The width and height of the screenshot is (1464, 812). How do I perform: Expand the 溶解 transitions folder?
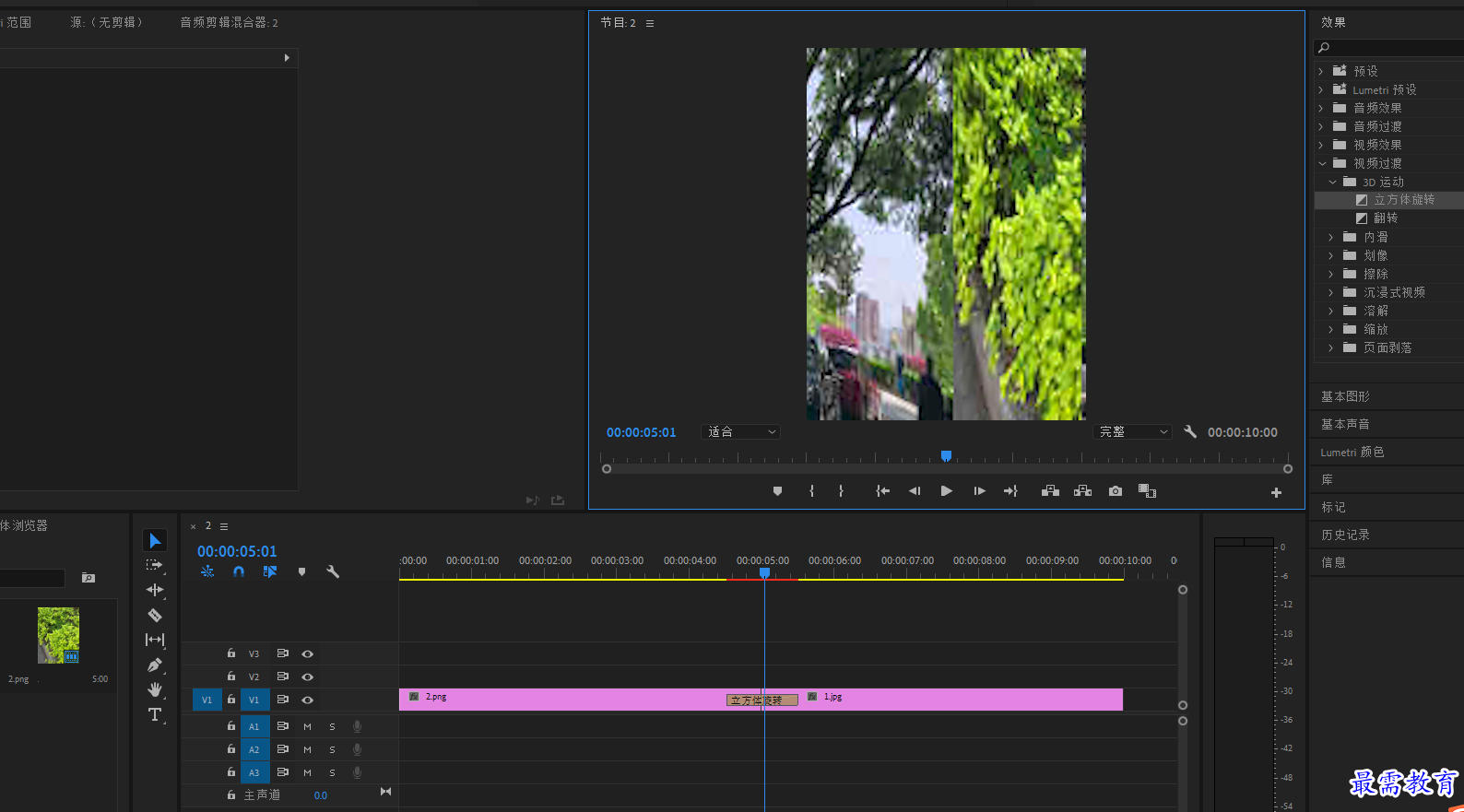pyautogui.click(x=1330, y=311)
